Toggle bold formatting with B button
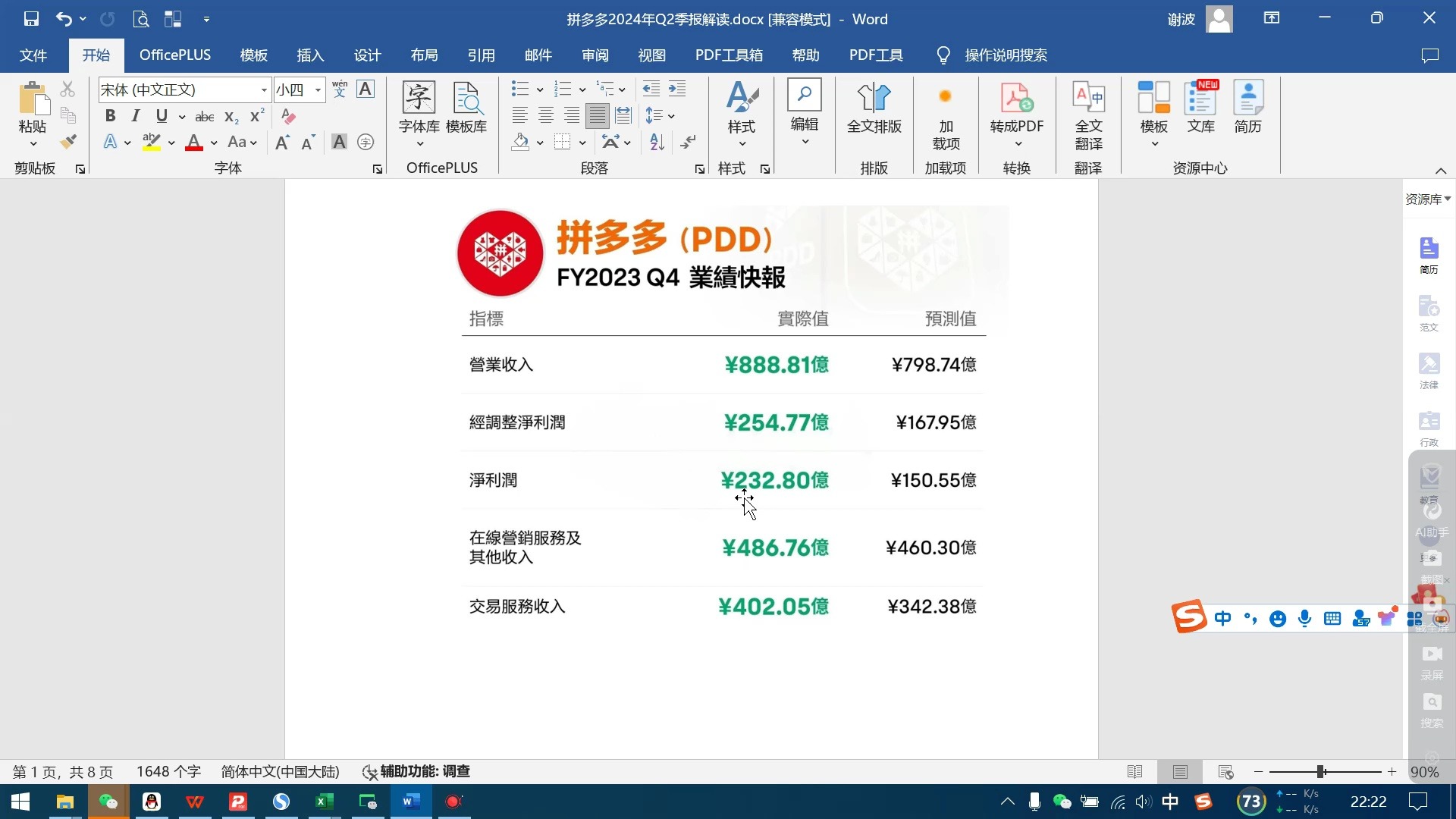The image size is (1456, 819). 111,116
